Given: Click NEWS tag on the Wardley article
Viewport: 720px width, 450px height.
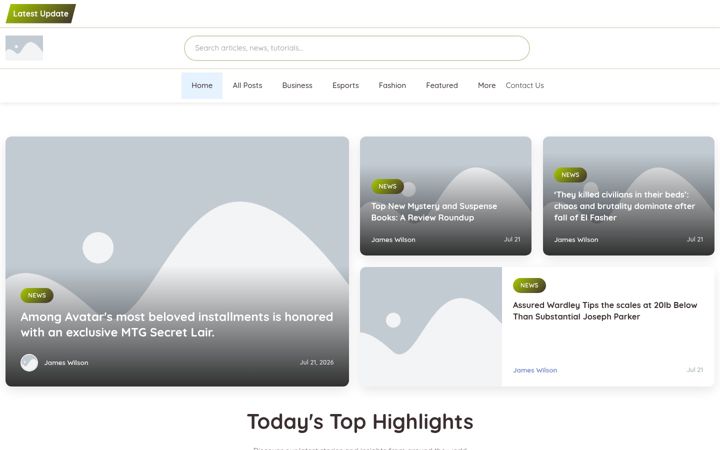Looking at the screenshot, I should (529, 285).
